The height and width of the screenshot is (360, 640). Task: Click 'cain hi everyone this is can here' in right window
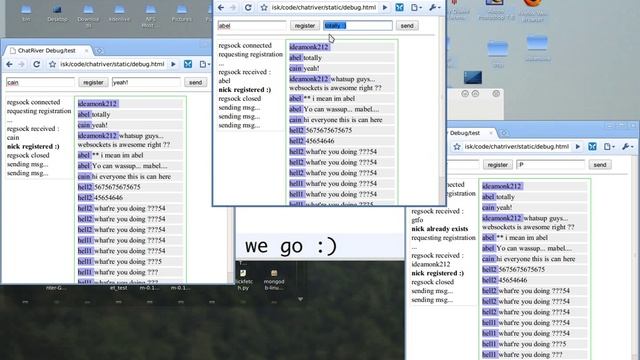534,259
